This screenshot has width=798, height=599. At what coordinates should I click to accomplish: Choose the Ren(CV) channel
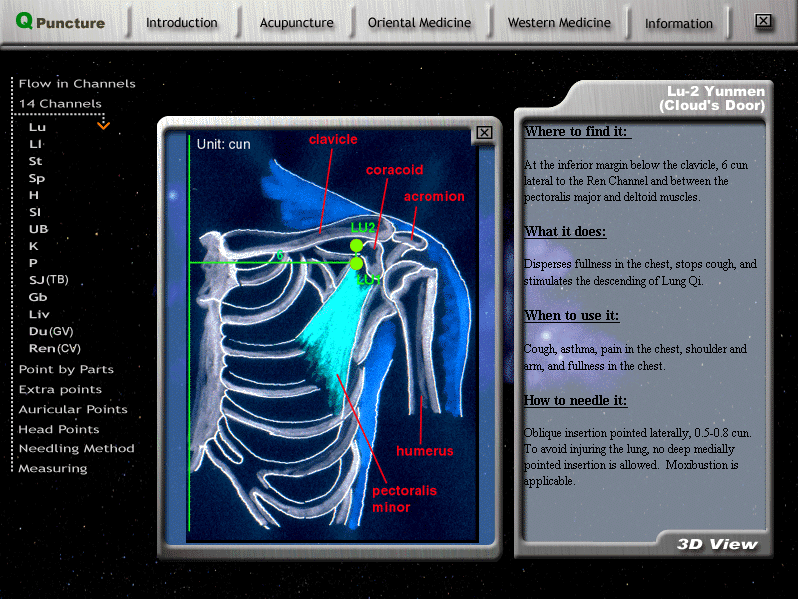click(54, 348)
